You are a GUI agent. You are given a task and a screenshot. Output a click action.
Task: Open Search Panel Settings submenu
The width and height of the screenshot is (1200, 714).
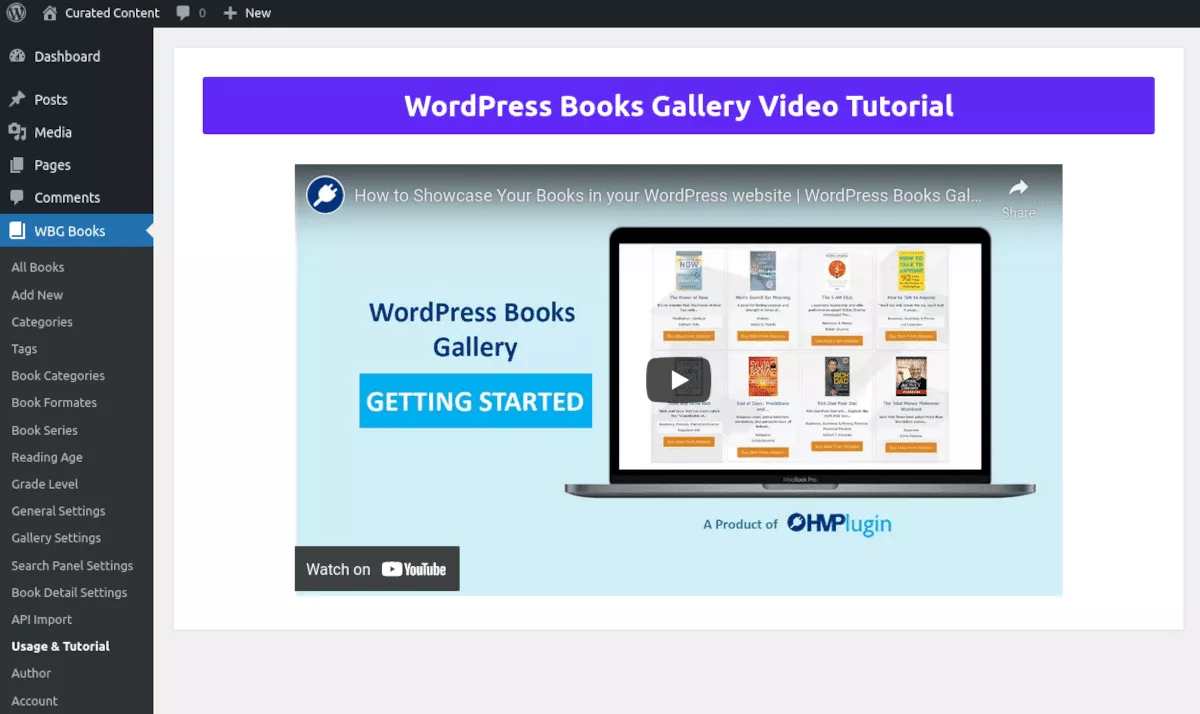(72, 565)
